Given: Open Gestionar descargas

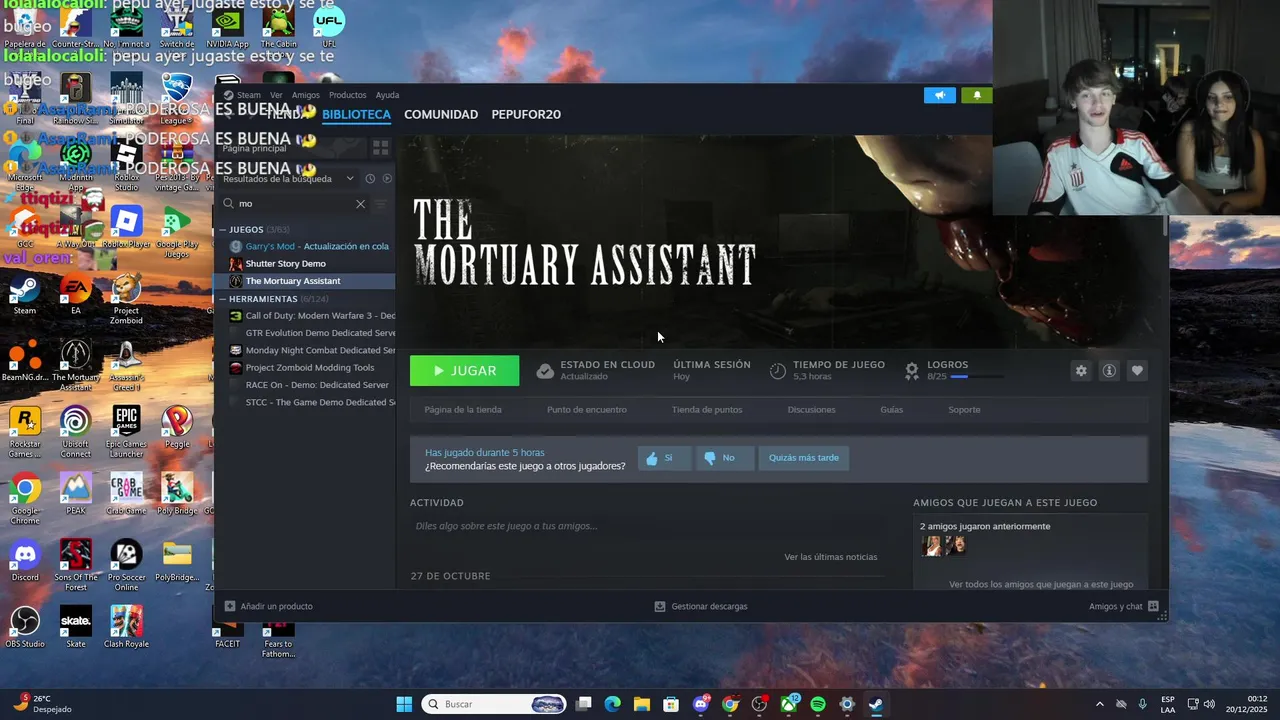Looking at the screenshot, I should click(x=701, y=607).
